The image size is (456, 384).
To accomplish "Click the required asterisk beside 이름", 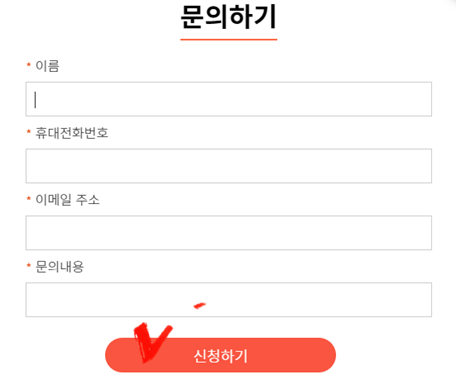I will [x=29, y=64].
